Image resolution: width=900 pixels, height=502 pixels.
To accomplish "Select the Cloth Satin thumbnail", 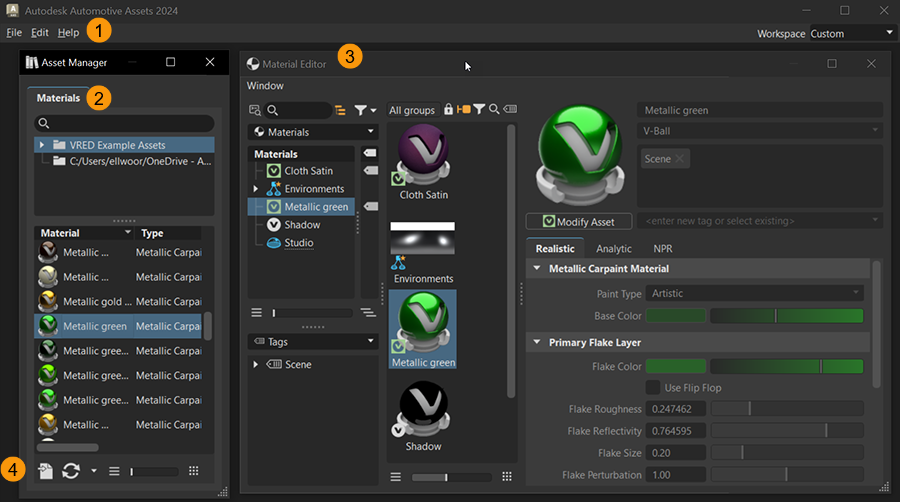I will [x=424, y=162].
